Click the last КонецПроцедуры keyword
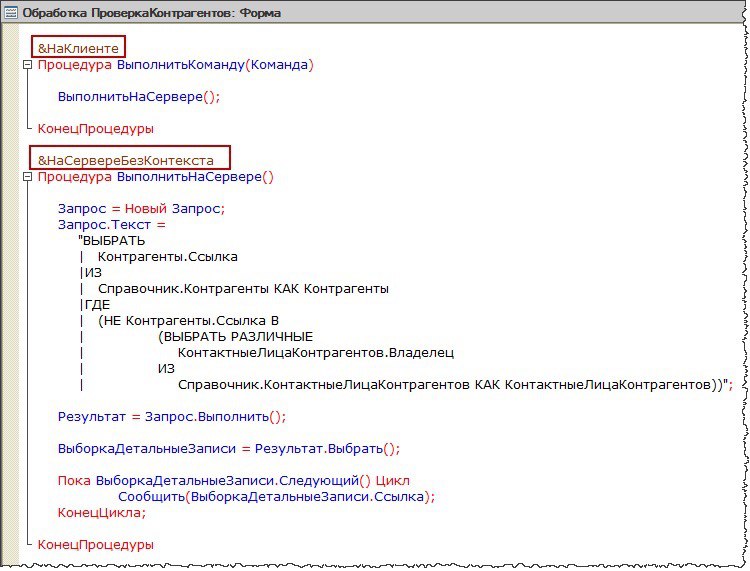 96,545
